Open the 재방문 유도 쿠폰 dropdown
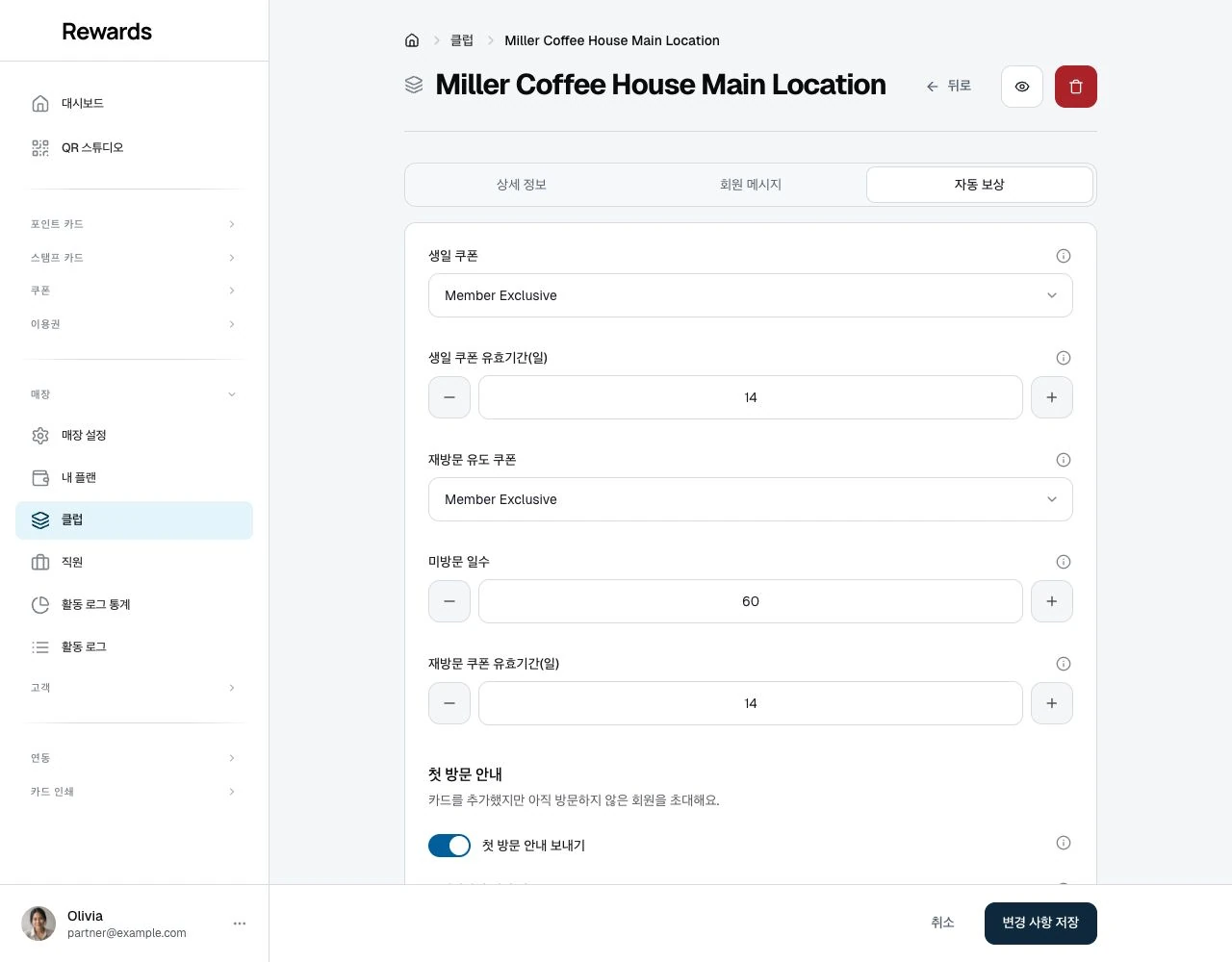This screenshot has width=1232, height=962. tap(751, 499)
